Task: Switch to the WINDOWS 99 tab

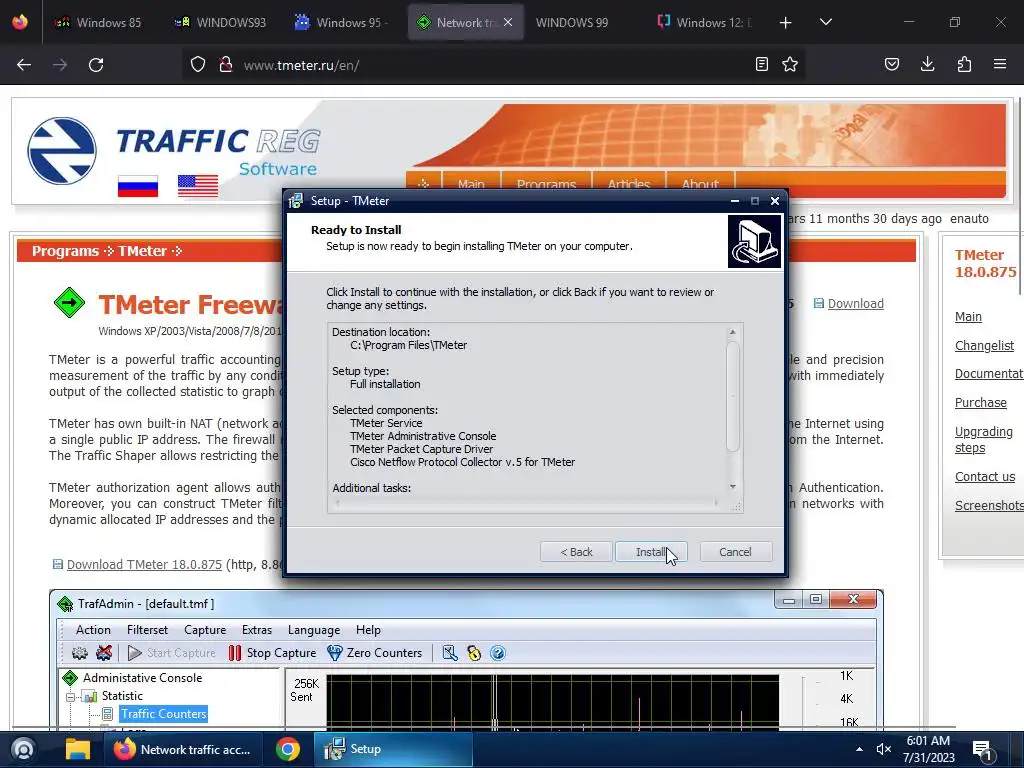Action: point(571,22)
